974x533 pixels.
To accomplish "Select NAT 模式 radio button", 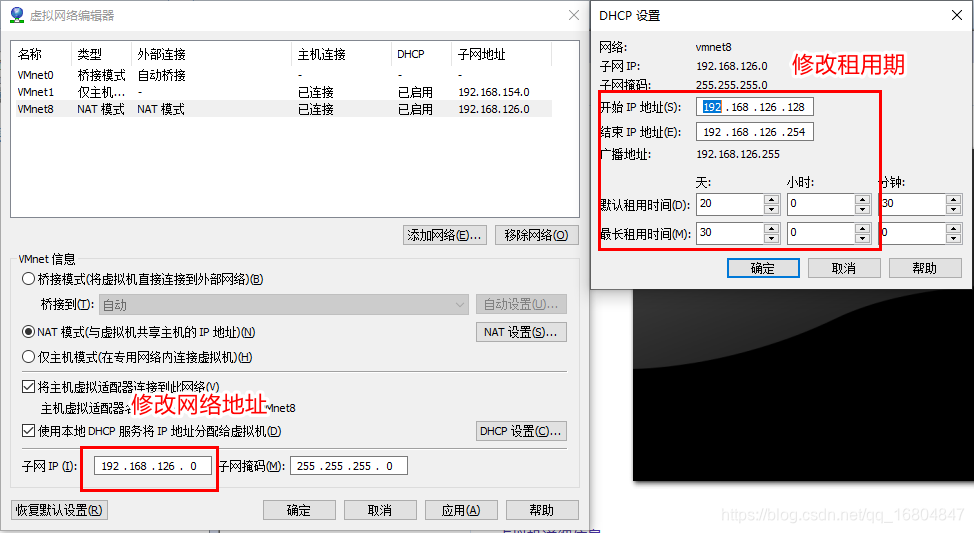I will 28,332.
